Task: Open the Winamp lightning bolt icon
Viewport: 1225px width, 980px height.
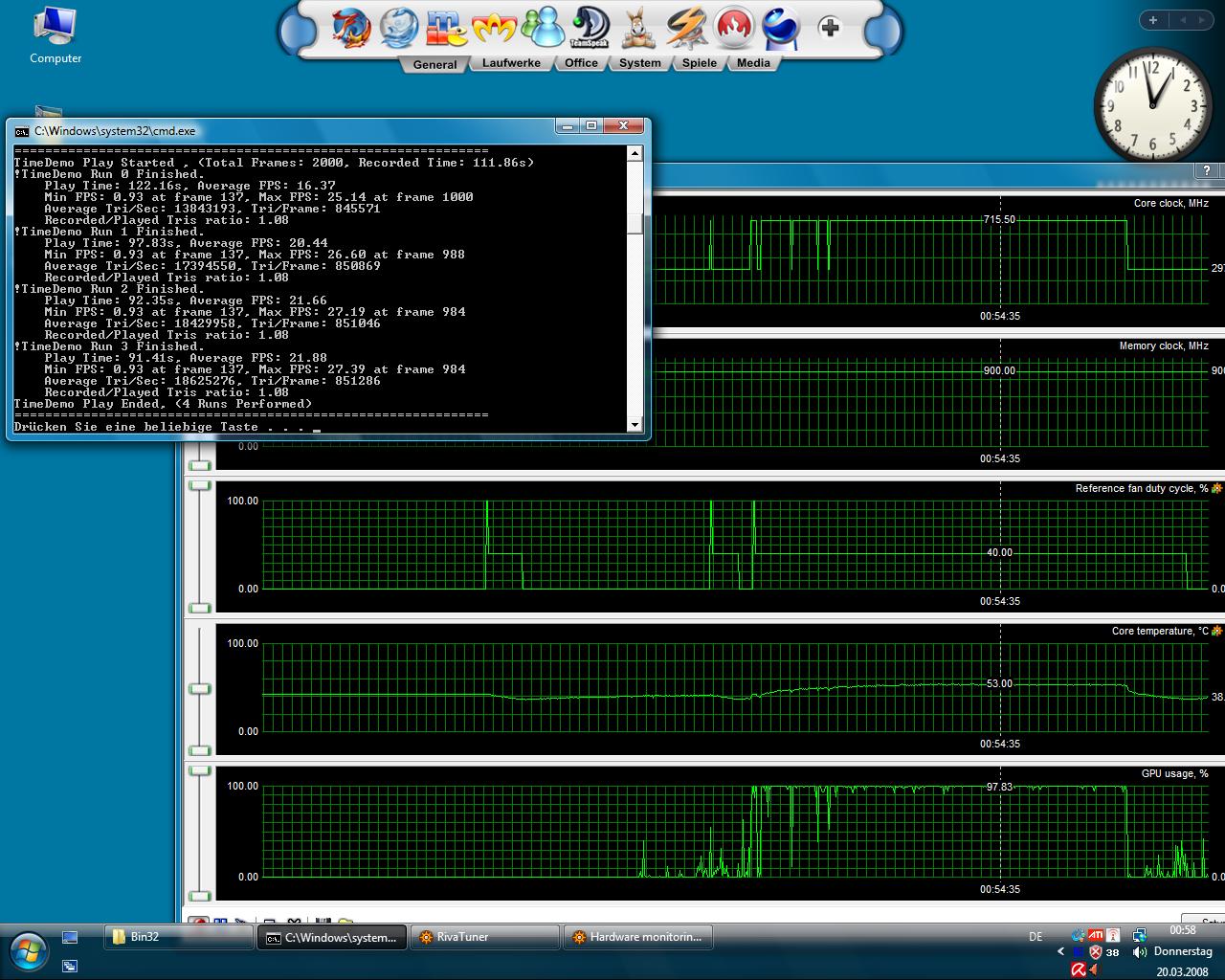Action: click(685, 28)
